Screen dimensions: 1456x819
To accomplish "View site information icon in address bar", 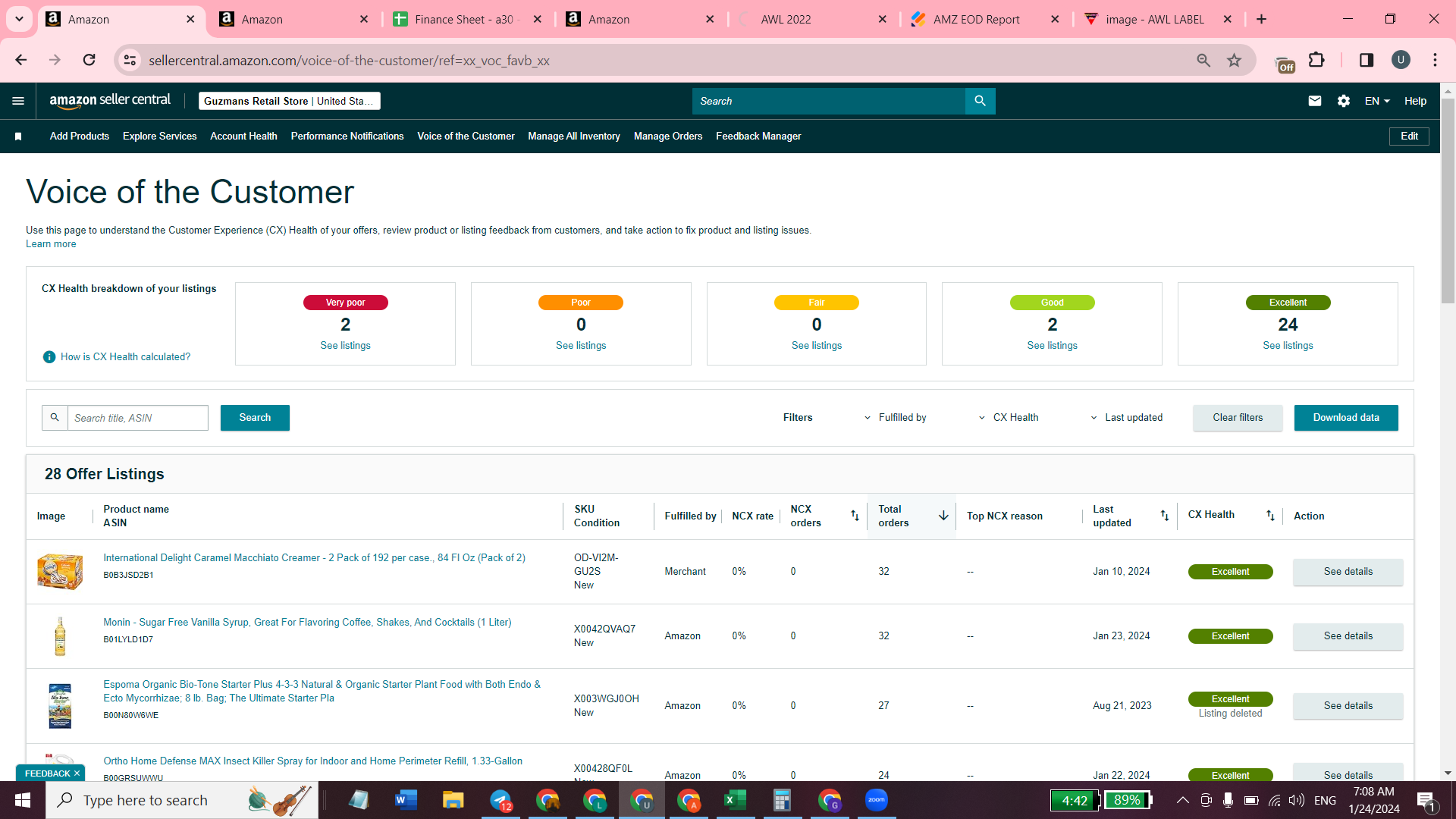I will 130,60.
